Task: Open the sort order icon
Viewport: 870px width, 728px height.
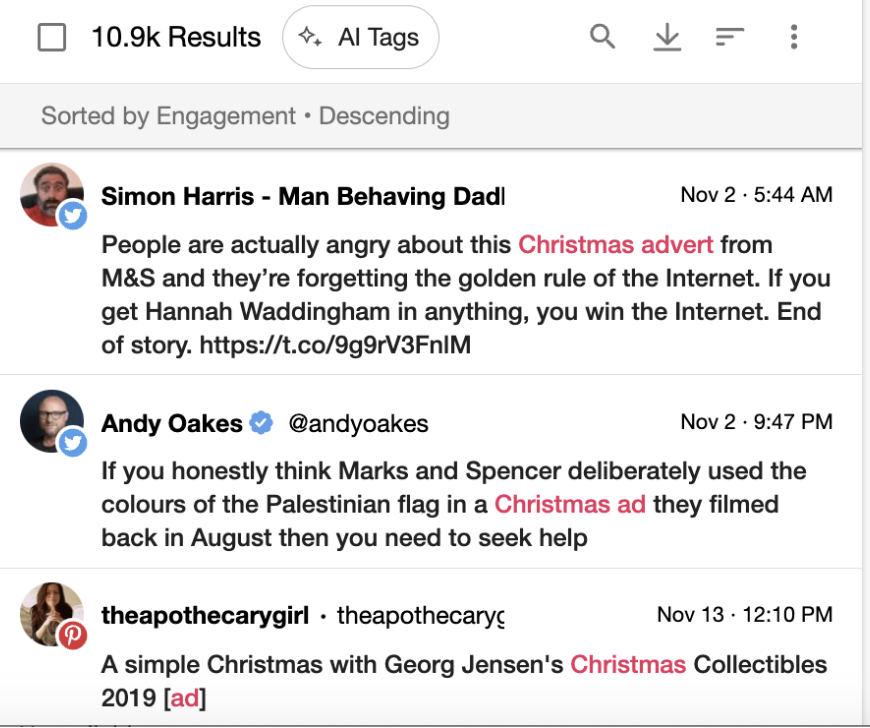Action: point(729,37)
